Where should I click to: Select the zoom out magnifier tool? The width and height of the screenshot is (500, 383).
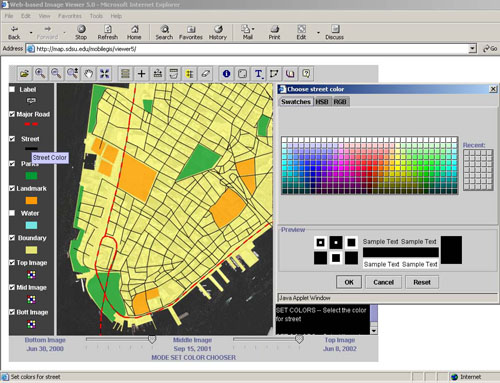pos(56,74)
